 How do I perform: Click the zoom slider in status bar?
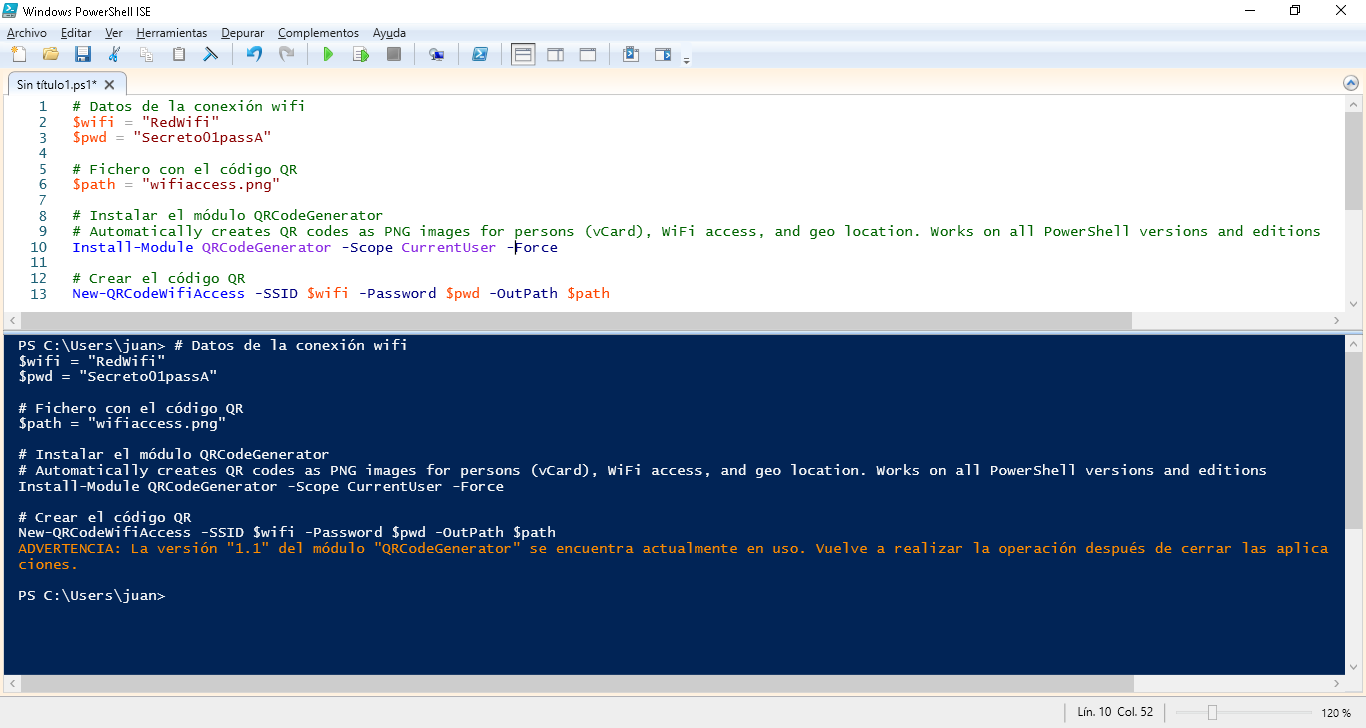pos(1212,713)
